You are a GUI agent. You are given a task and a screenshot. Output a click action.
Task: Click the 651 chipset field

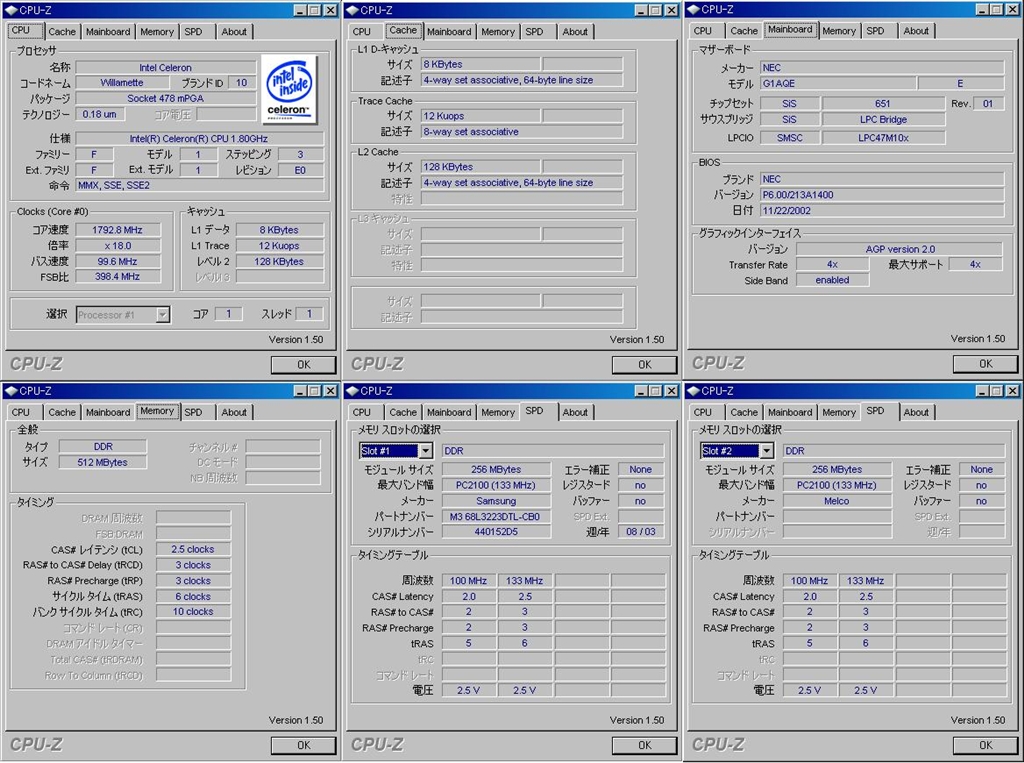click(882, 103)
